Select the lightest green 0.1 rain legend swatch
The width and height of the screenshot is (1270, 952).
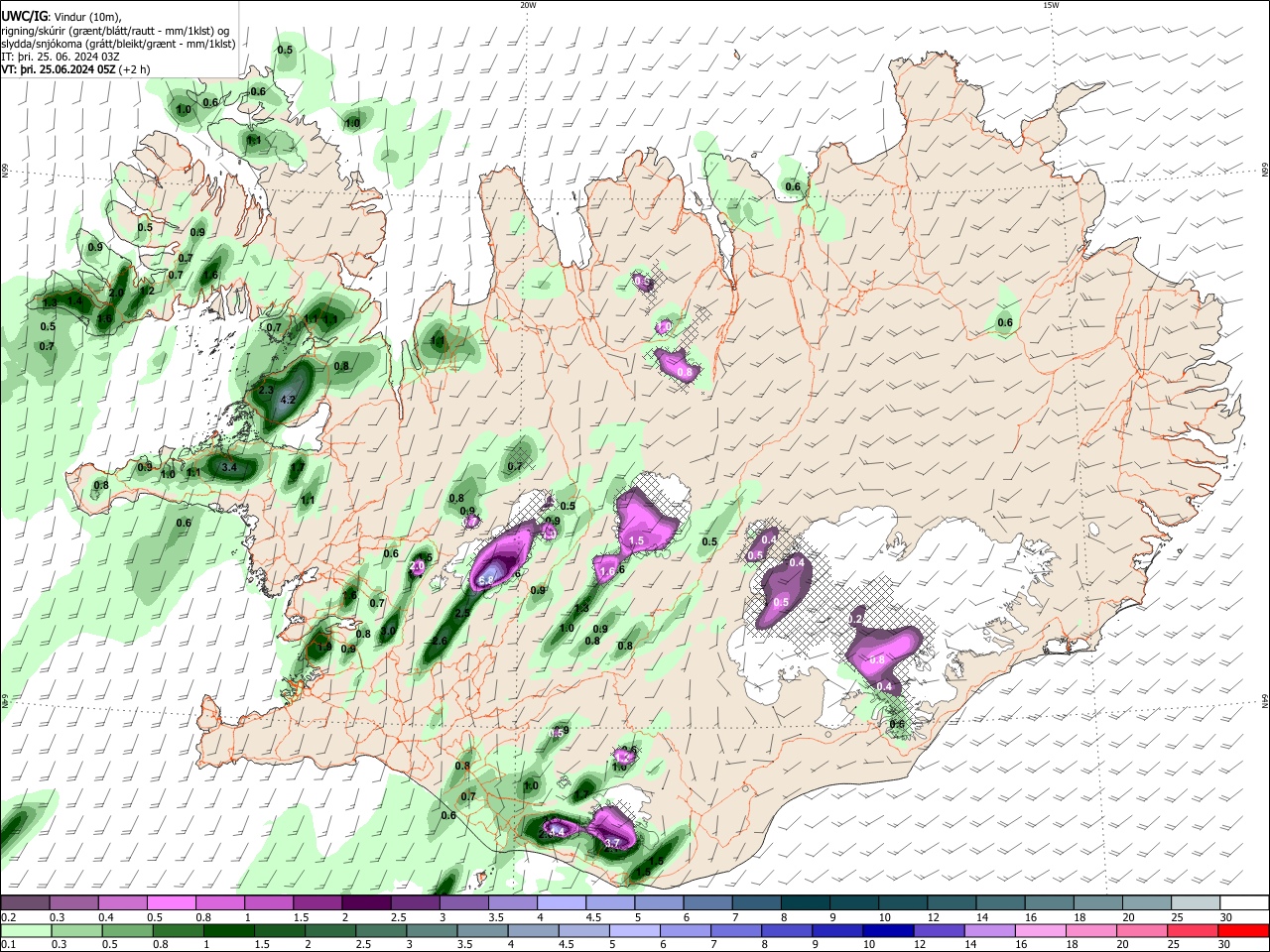coord(25,931)
